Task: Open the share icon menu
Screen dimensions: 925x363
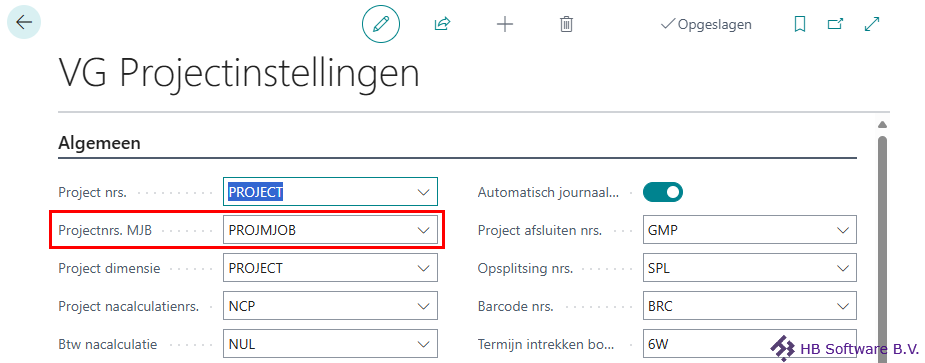Action: tap(442, 24)
